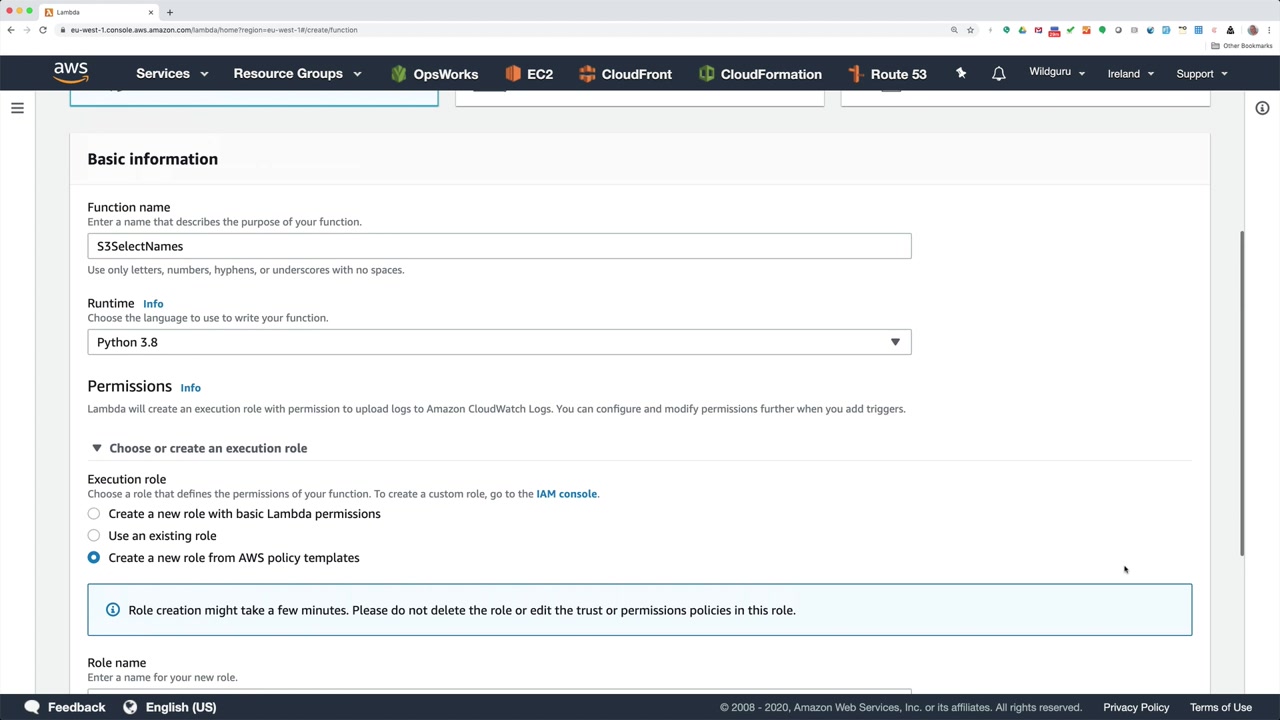Open the notifications bell icon
Image resolution: width=1280 pixels, height=720 pixels.
998,74
